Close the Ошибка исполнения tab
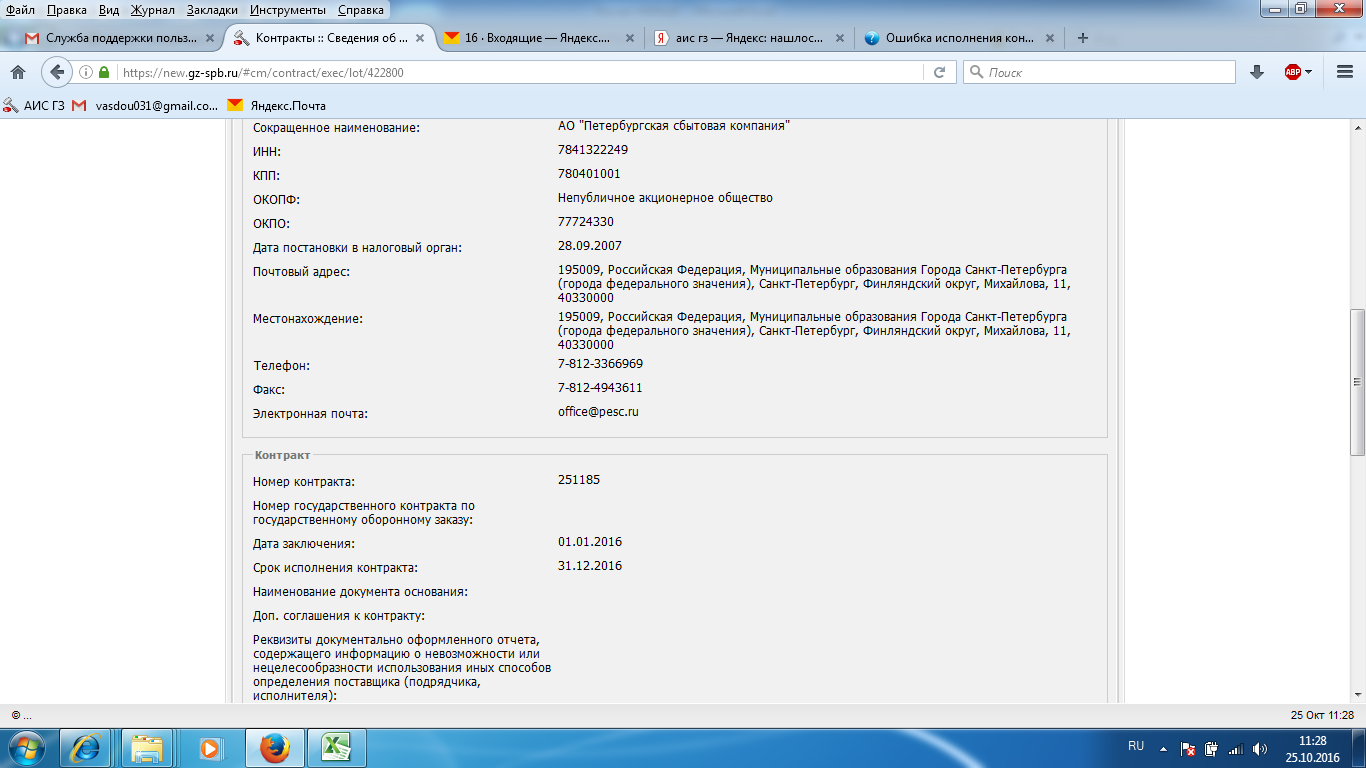This screenshot has width=1366, height=768. pos(1049,39)
